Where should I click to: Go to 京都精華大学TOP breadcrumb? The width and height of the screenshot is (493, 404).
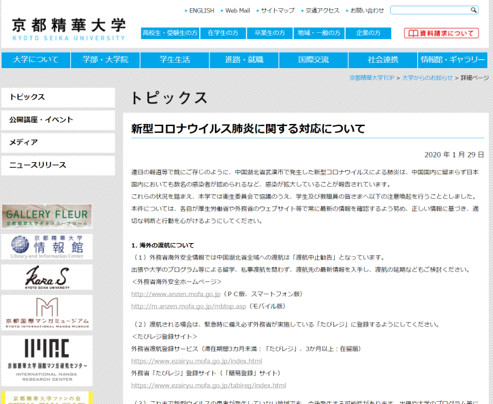point(372,78)
